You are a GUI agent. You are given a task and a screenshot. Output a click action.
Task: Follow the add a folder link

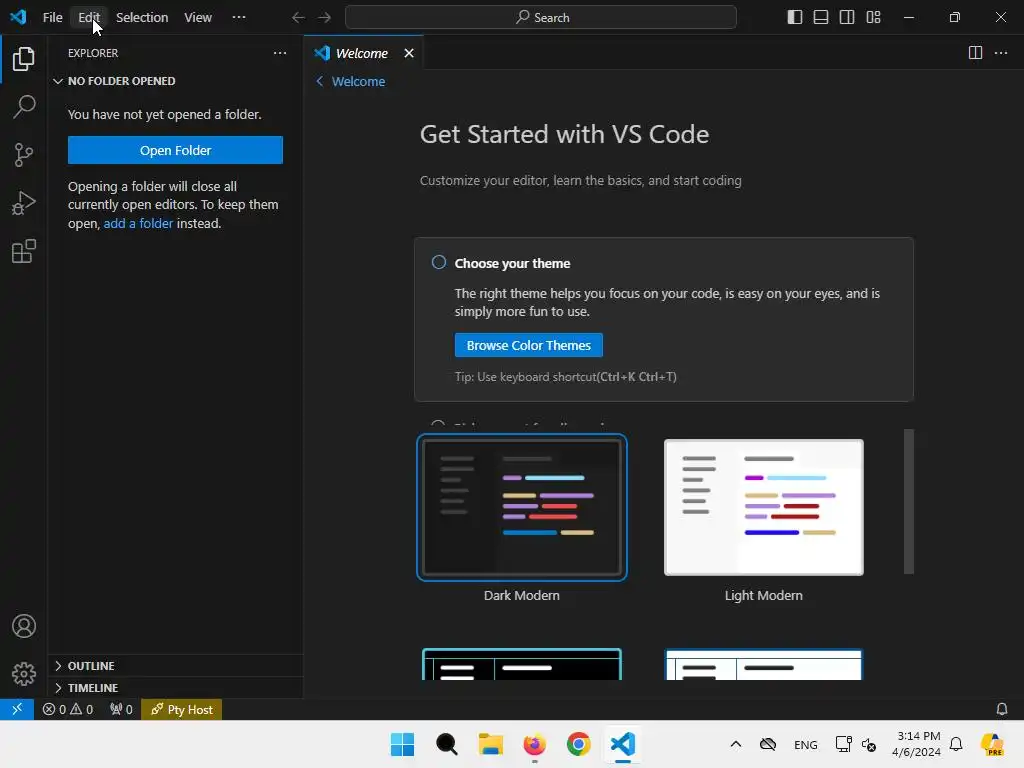click(x=138, y=223)
